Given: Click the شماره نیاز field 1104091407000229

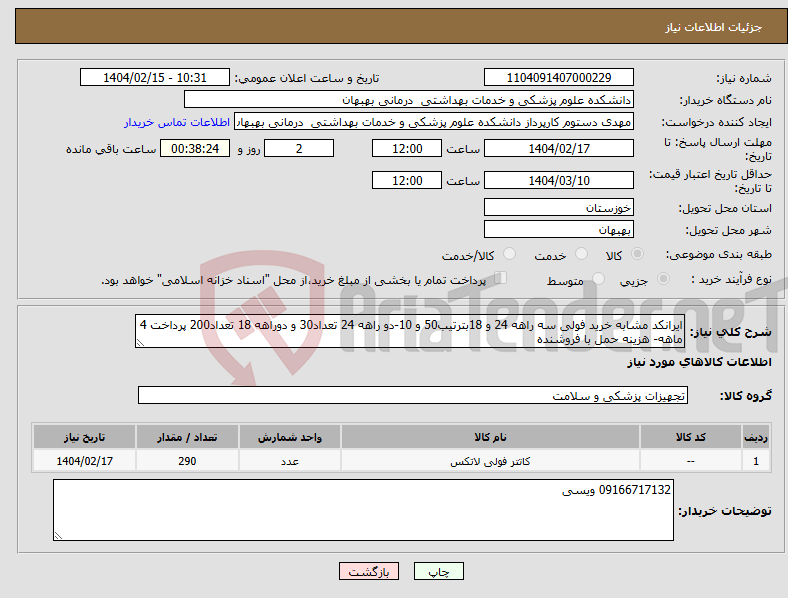Looking at the screenshot, I should pyautogui.click(x=558, y=78).
